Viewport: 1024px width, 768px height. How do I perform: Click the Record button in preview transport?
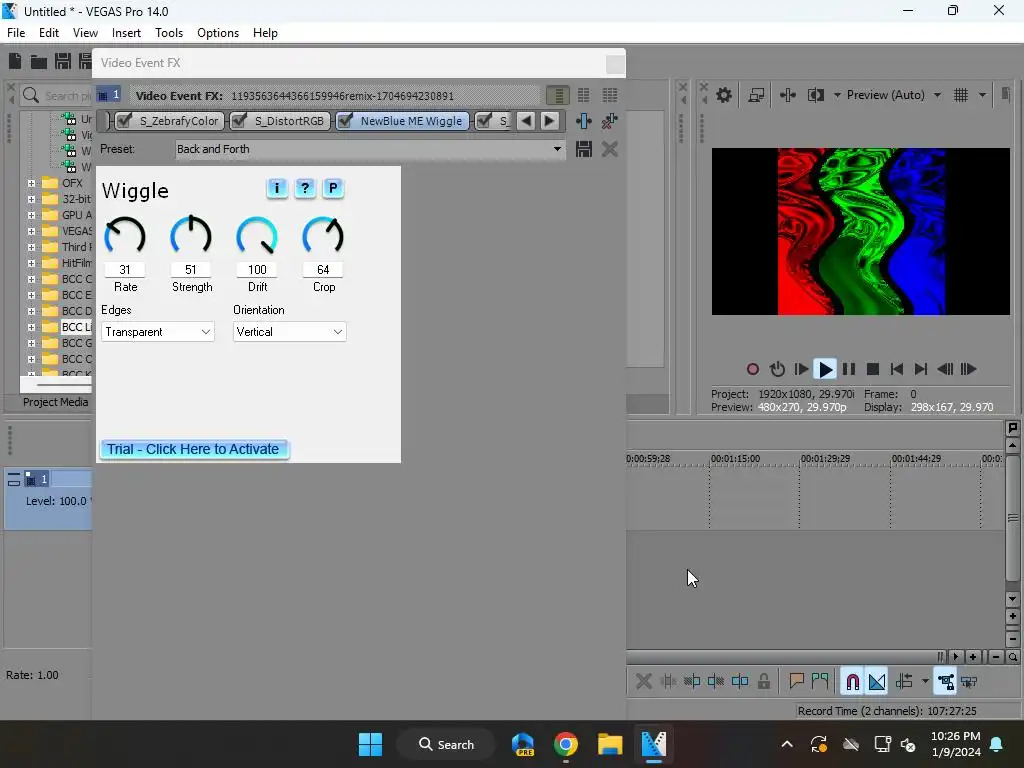tap(752, 370)
